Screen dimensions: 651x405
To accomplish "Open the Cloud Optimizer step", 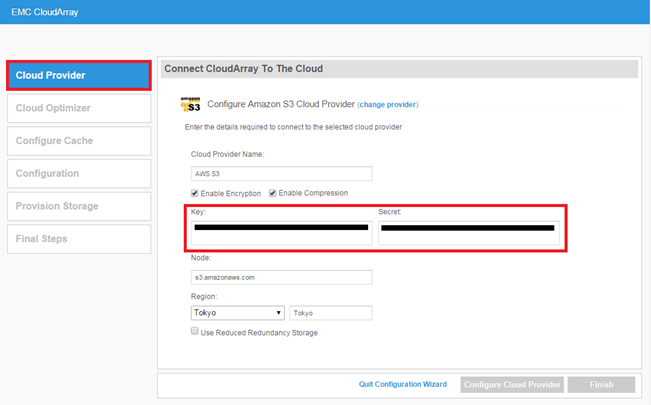I will (79, 108).
